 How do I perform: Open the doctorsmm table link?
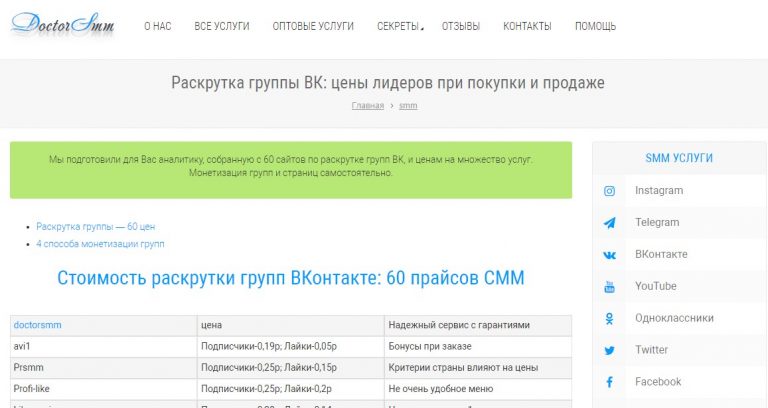point(38,325)
